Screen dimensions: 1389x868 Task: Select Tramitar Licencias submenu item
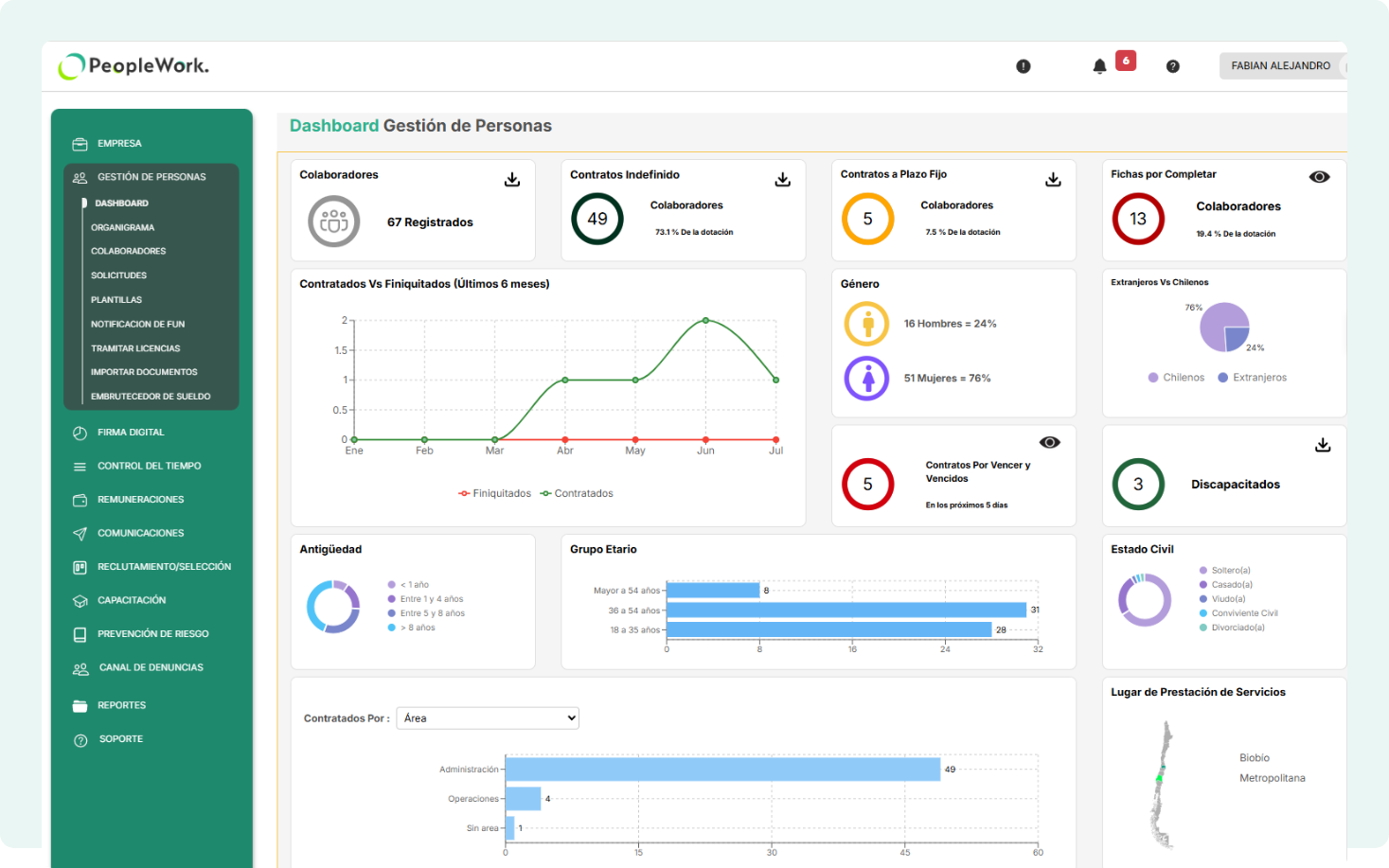pos(135,348)
